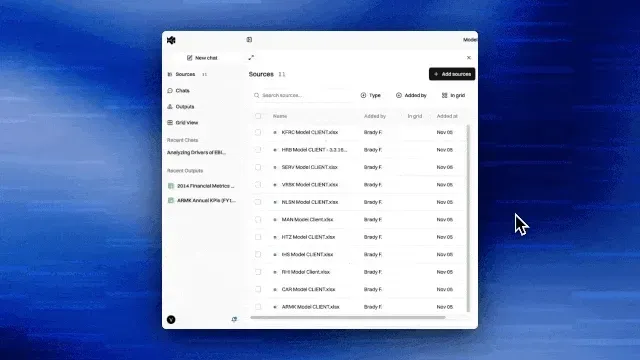Open the user avatar at bottom-left

coord(171,320)
